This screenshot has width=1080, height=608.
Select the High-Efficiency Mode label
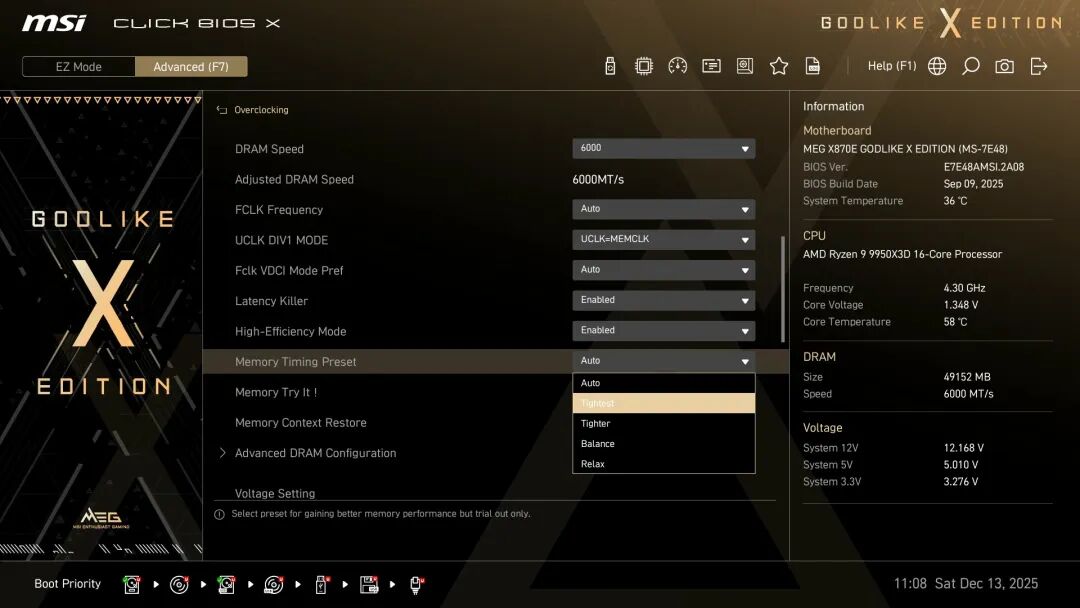click(290, 331)
